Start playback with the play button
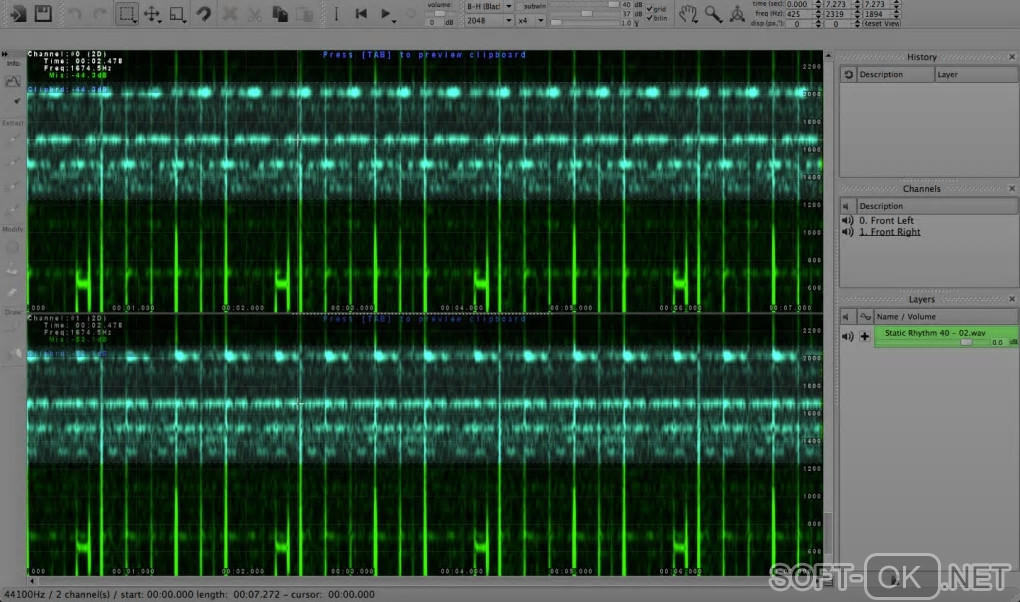Viewport: 1020px width, 602px height. pyautogui.click(x=385, y=13)
